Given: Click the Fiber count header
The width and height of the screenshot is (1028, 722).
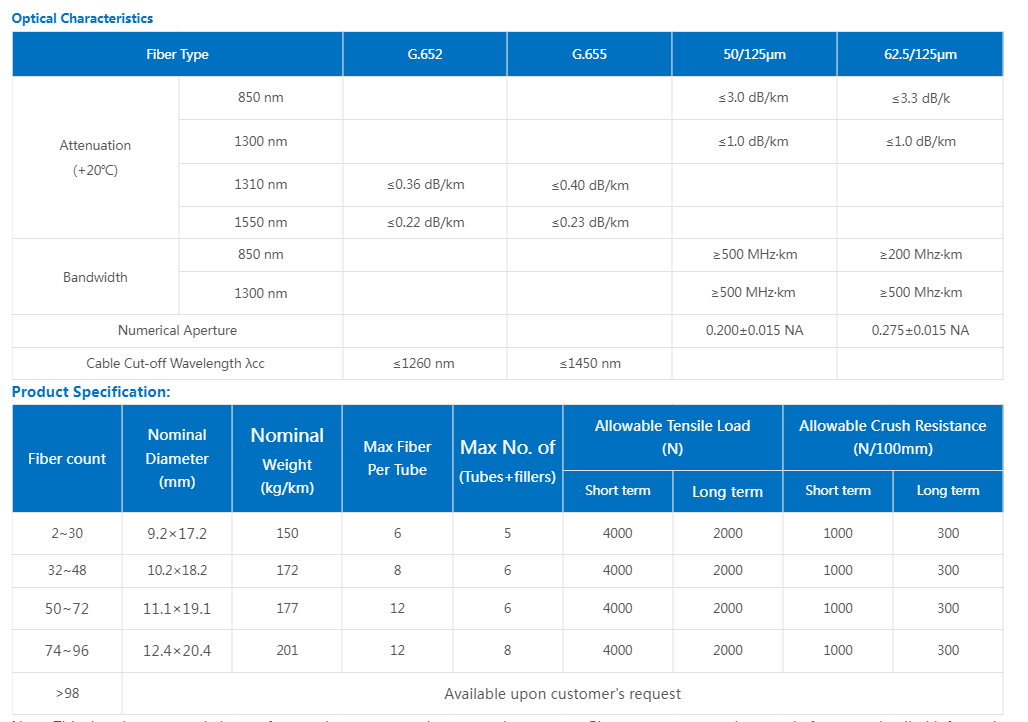Looking at the screenshot, I should click(67, 458).
